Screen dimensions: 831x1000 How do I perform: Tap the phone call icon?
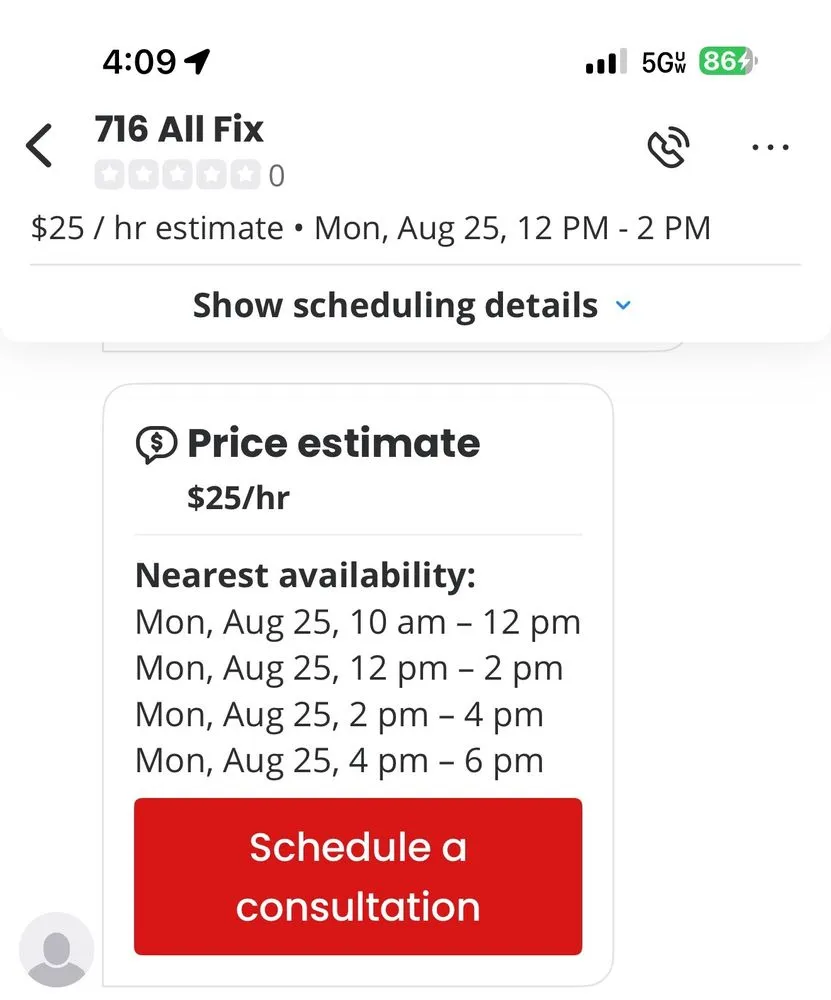[668, 148]
